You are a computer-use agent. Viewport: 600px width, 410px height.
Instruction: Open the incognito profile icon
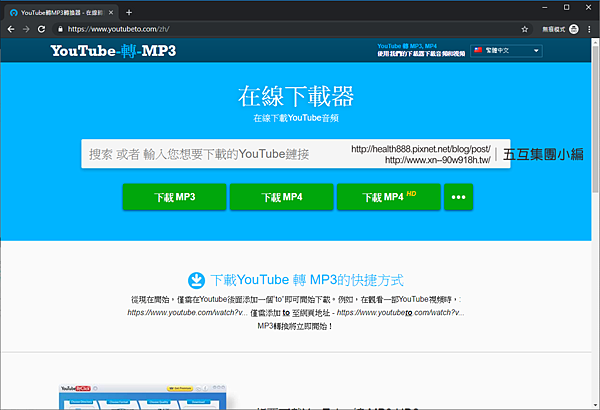pyautogui.click(x=574, y=29)
